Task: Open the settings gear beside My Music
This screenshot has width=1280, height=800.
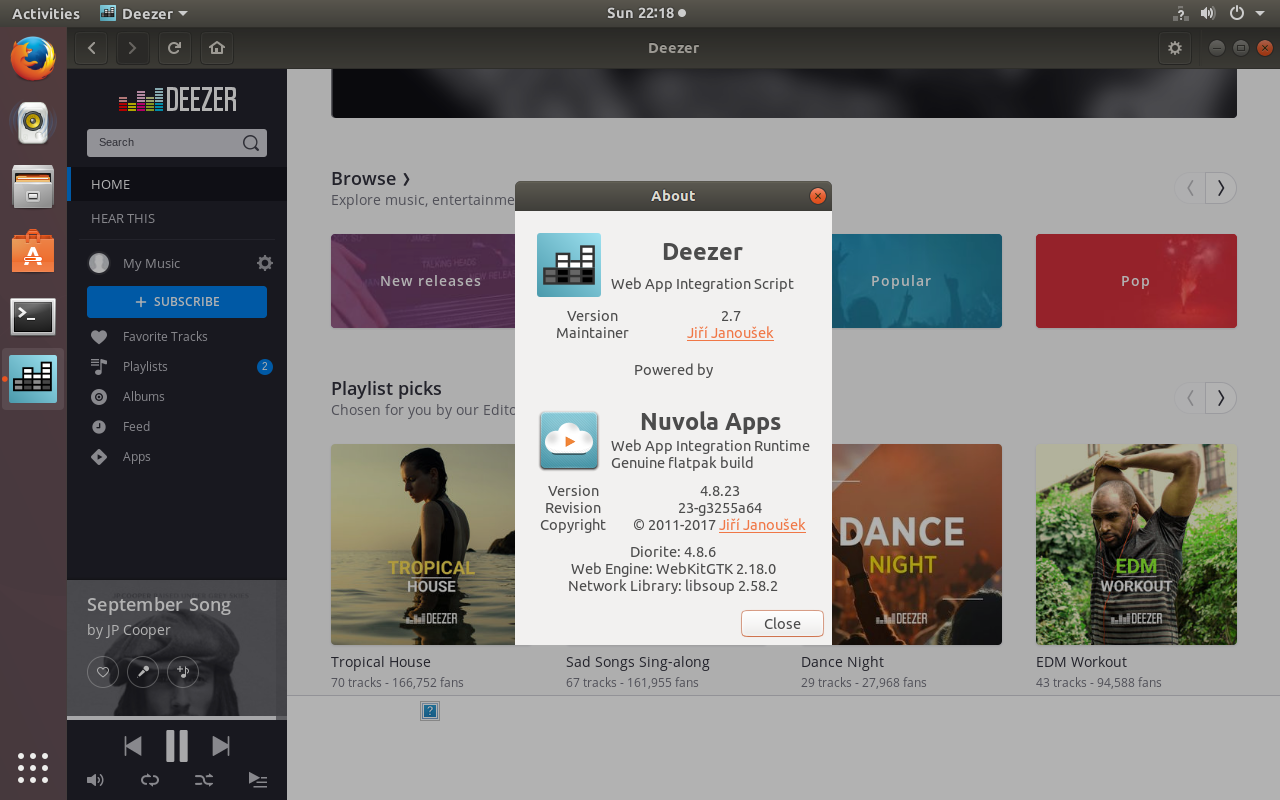Action: [265, 263]
